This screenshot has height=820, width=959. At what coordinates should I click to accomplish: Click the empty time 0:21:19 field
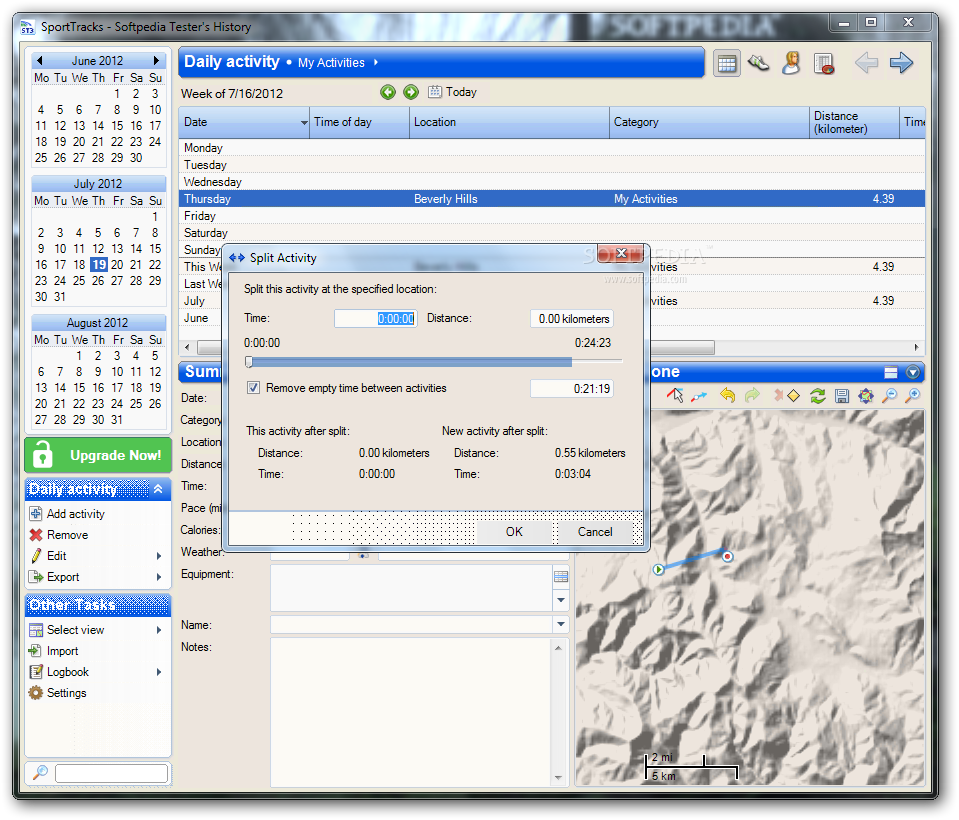(x=572, y=388)
